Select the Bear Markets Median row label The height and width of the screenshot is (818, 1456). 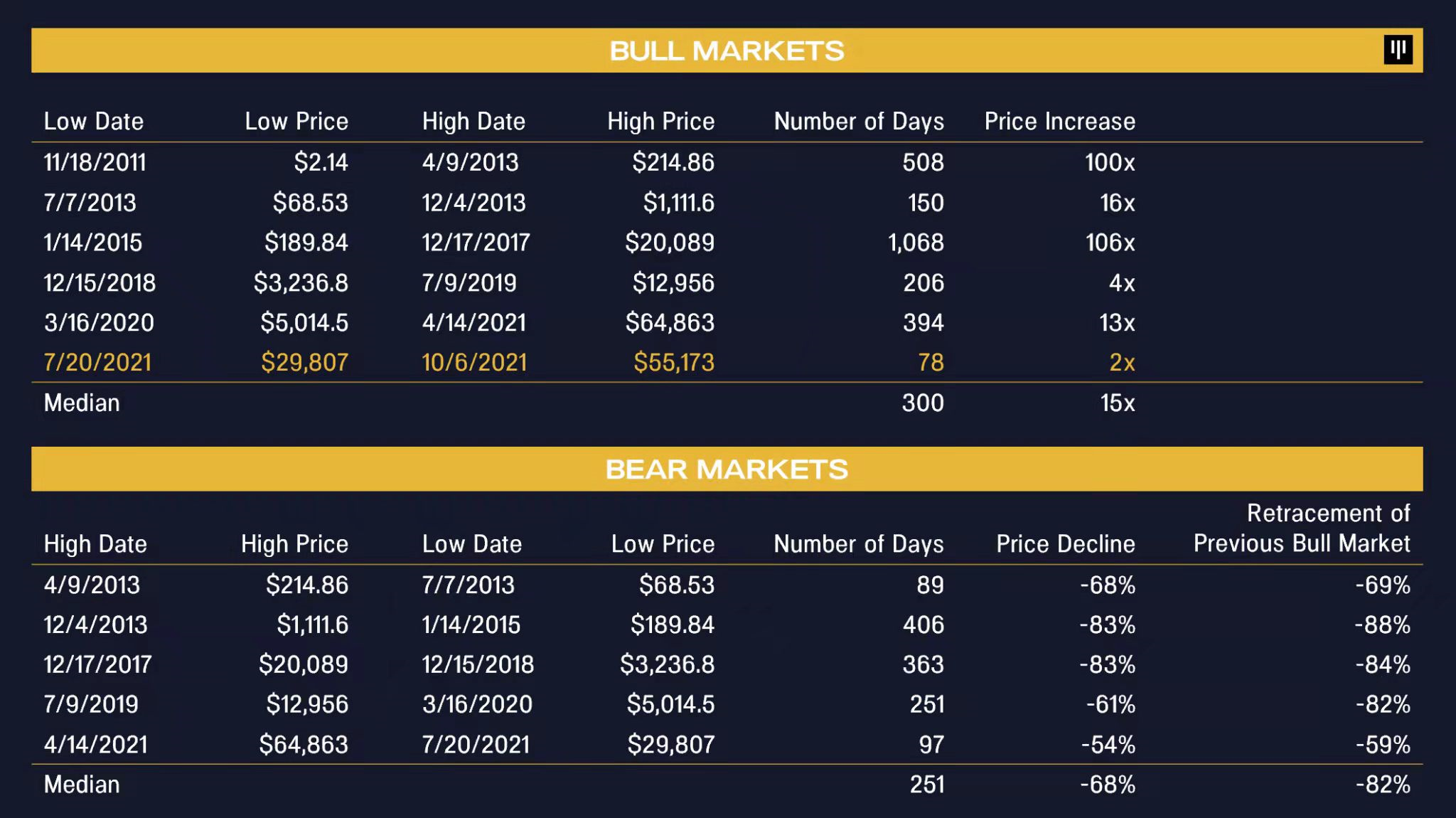tap(82, 785)
